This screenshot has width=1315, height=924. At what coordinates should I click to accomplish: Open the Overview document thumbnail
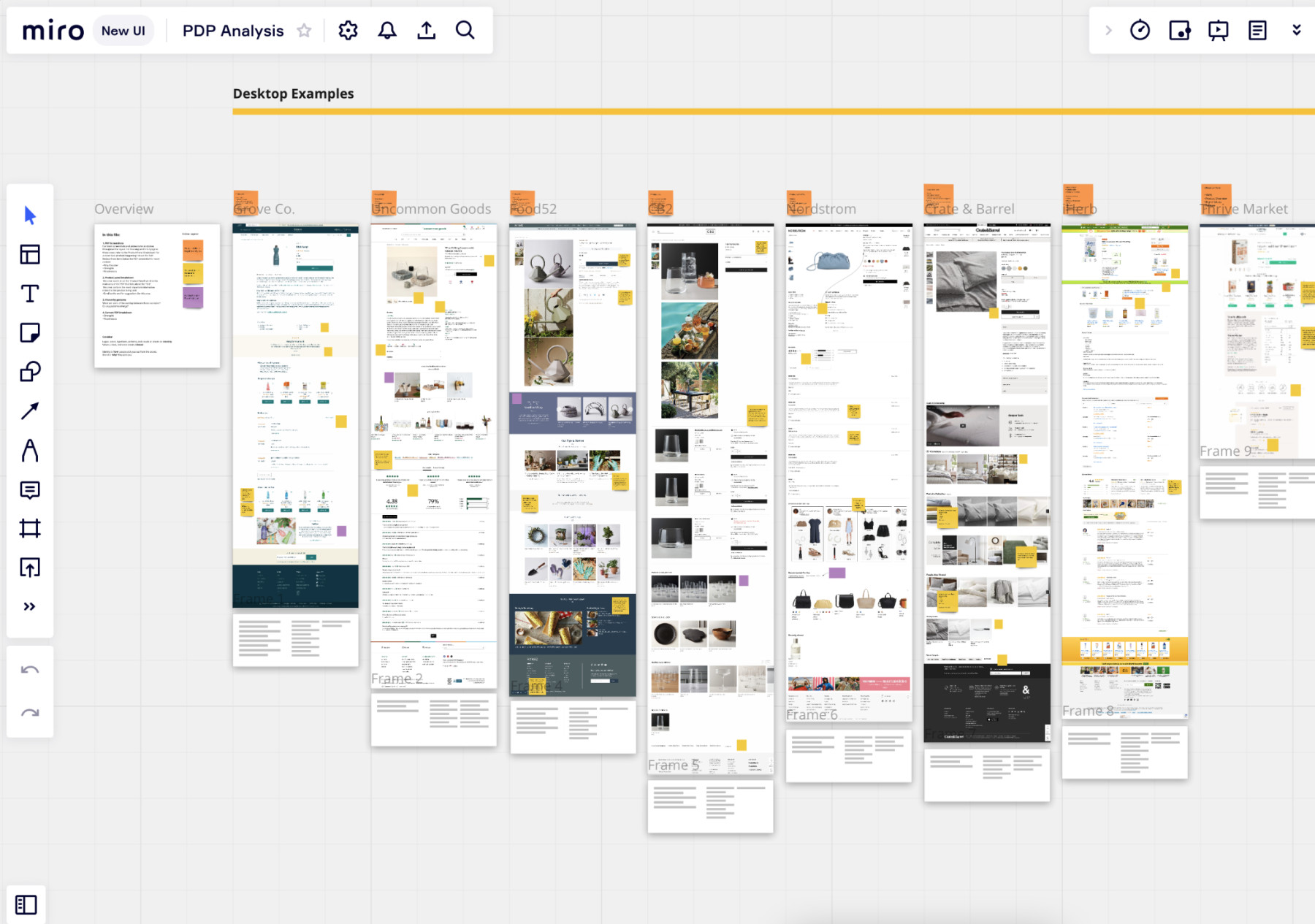click(157, 296)
